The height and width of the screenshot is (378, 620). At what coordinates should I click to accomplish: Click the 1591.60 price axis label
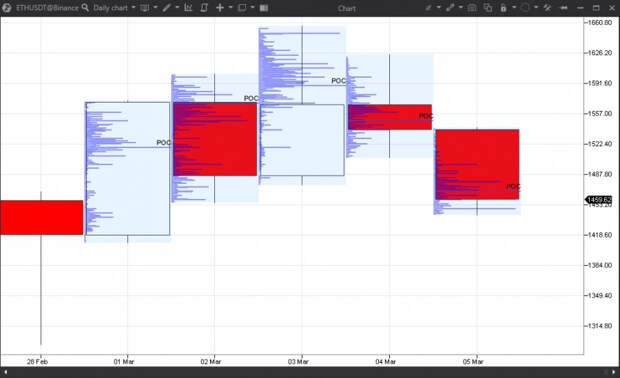599,83
